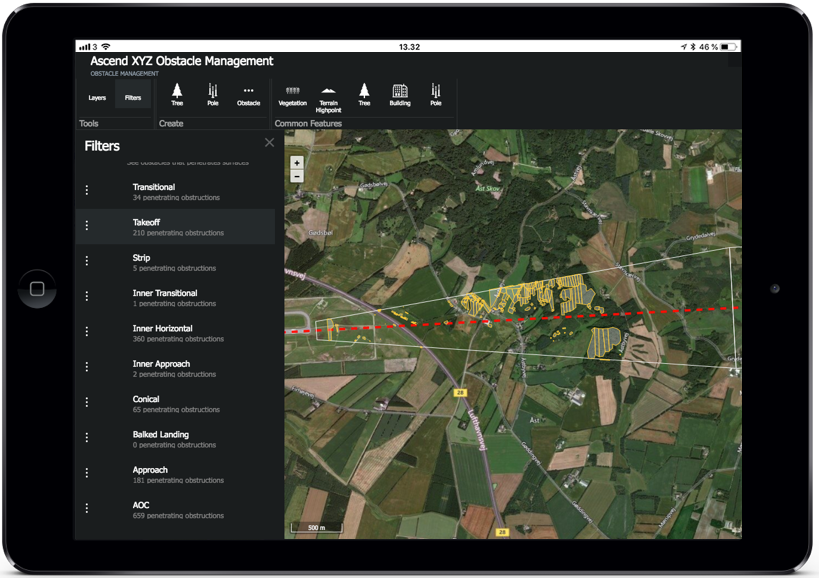The height and width of the screenshot is (578, 819).
Task: Select the Pole tool under Create
Action: click(x=212, y=95)
